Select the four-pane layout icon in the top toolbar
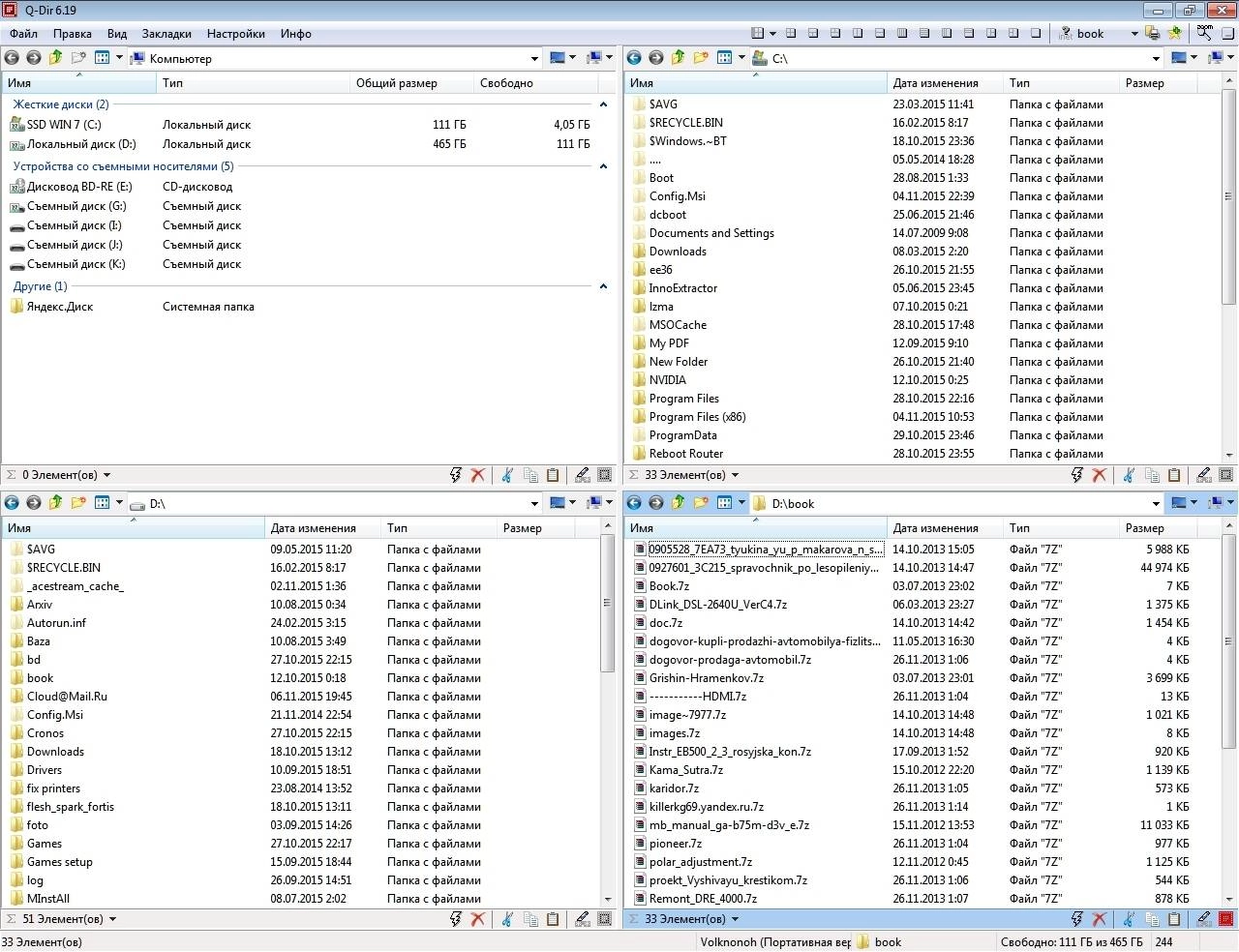 [x=791, y=33]
